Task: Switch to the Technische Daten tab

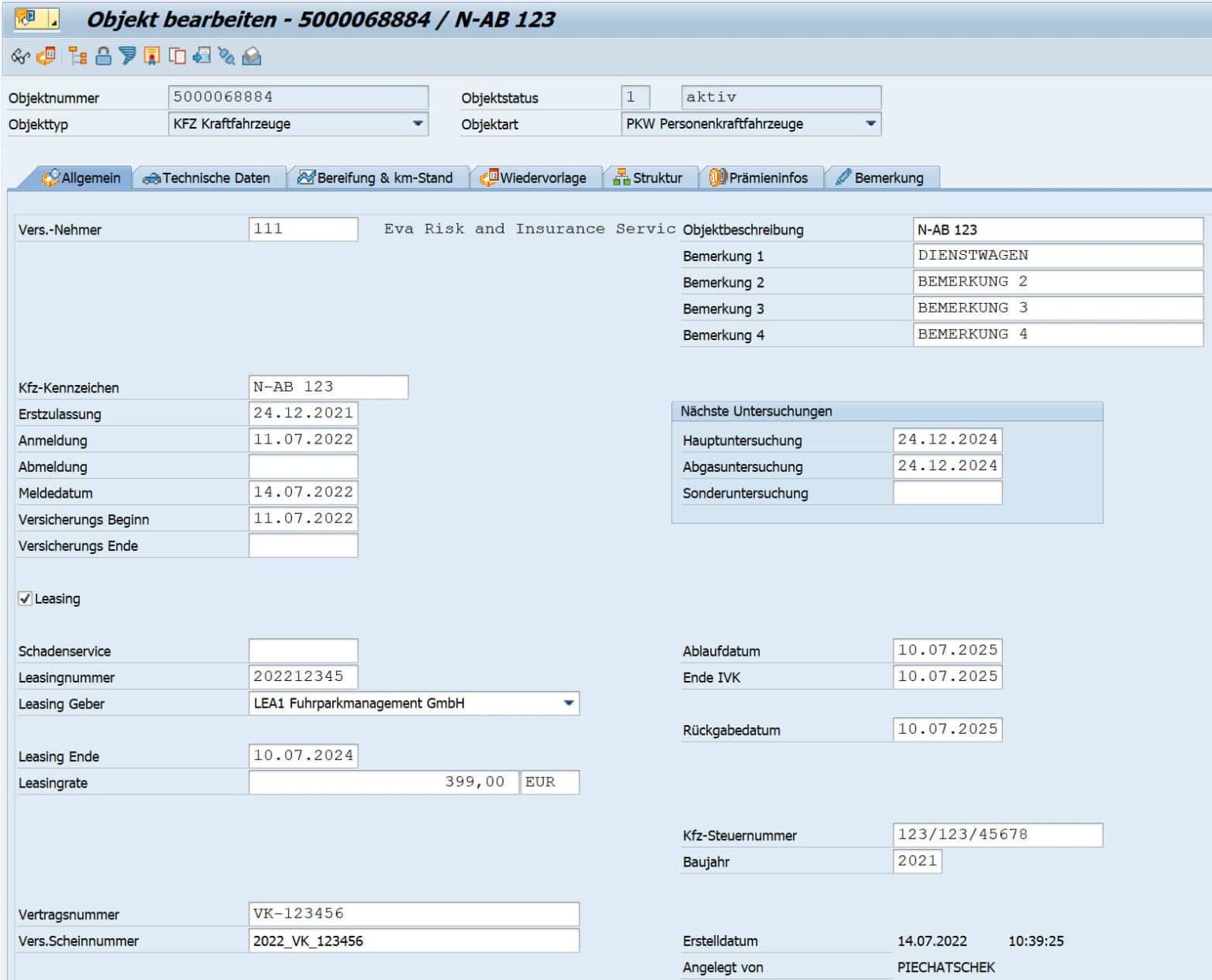Action: [207, 178]
